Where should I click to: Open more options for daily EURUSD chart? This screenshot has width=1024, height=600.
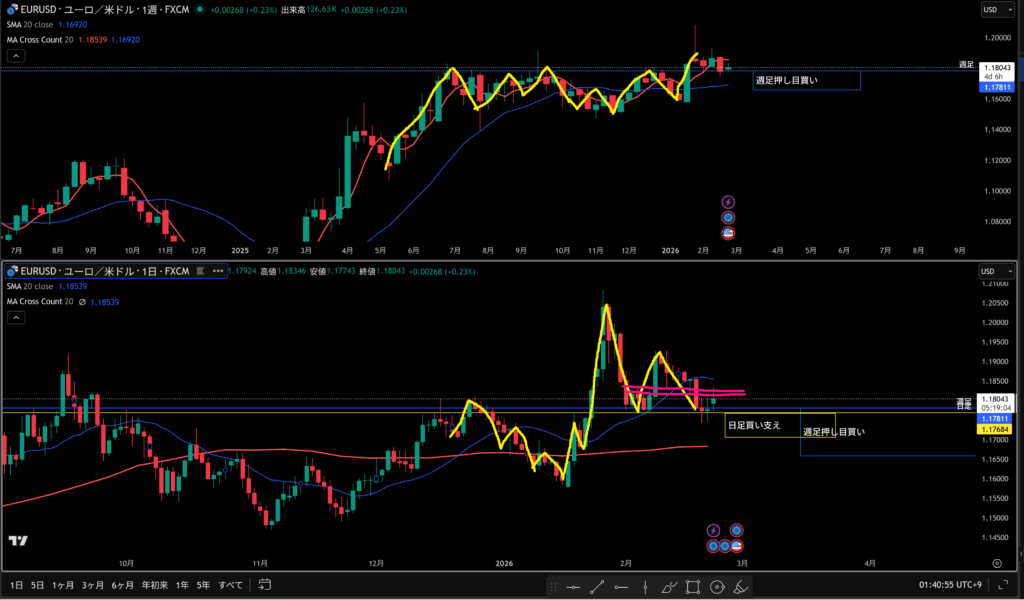click(x=217, y=270)
